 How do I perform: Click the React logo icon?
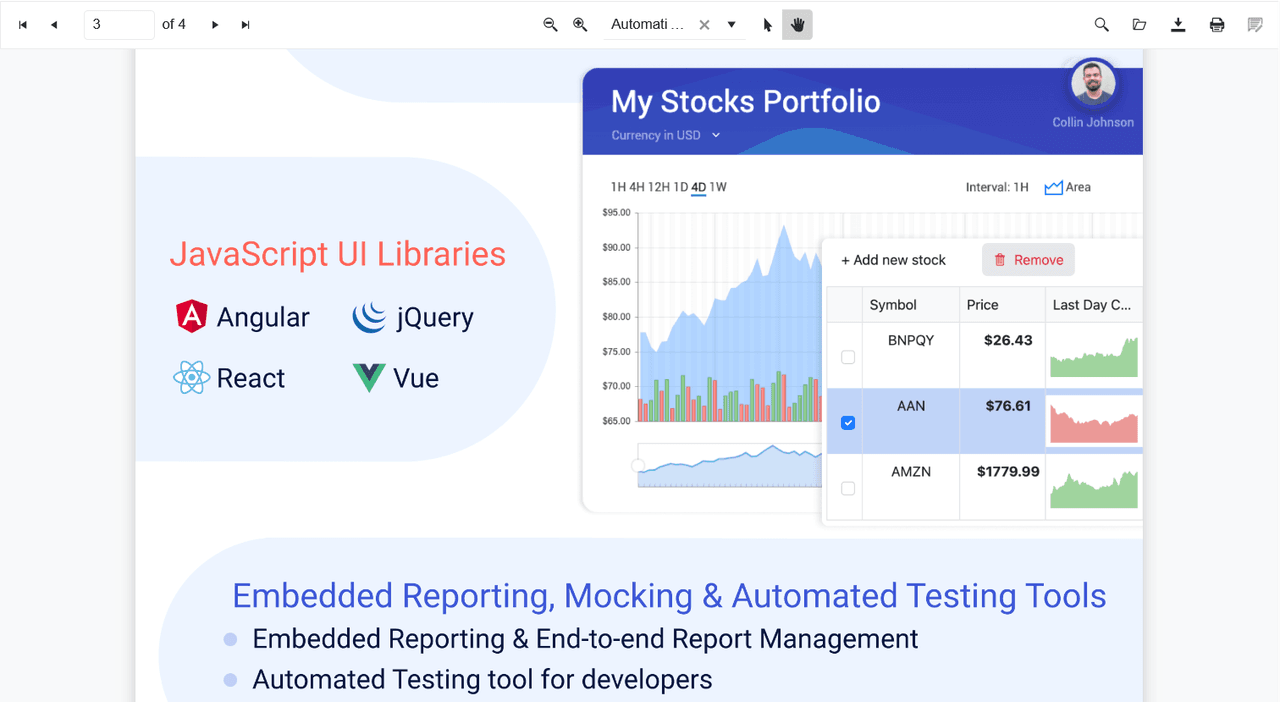pyautogui.click(x=191, y=378)
